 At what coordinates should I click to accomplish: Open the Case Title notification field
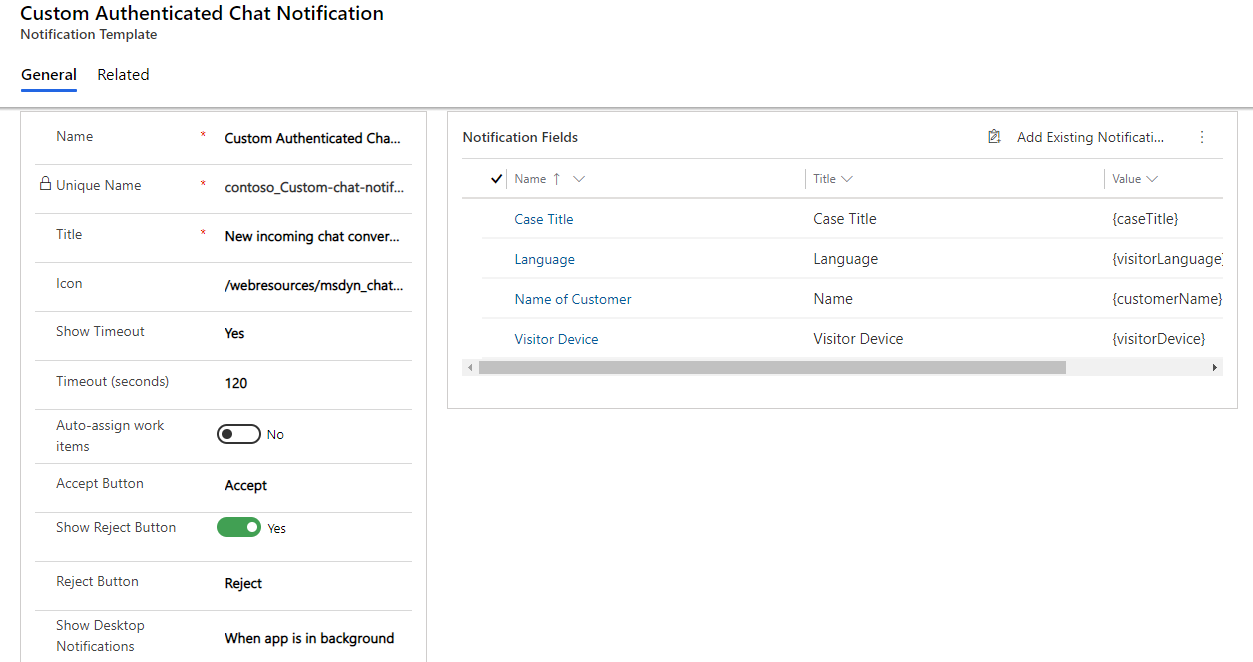[x=543, y=218]
